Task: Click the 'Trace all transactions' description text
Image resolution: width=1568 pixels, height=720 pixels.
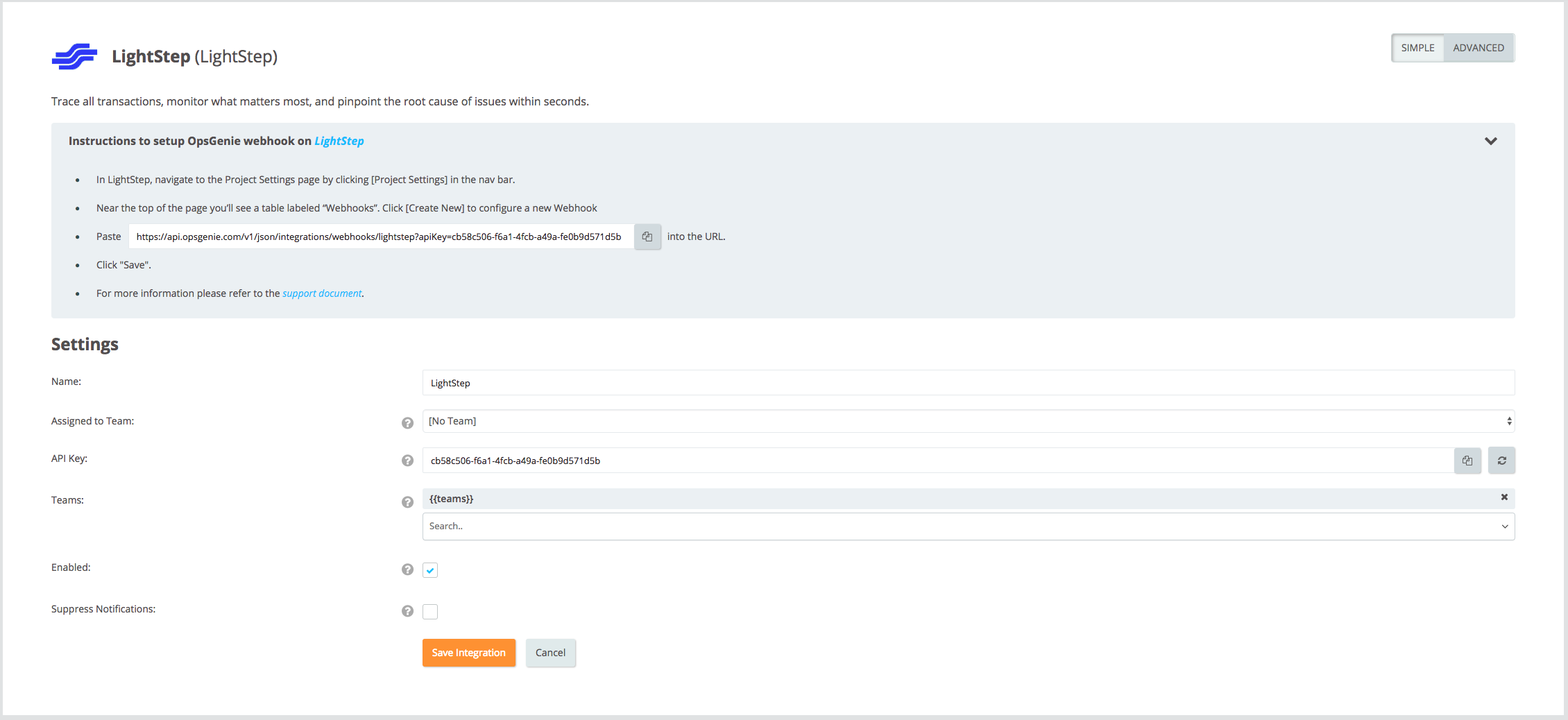Action: point(320,101)
